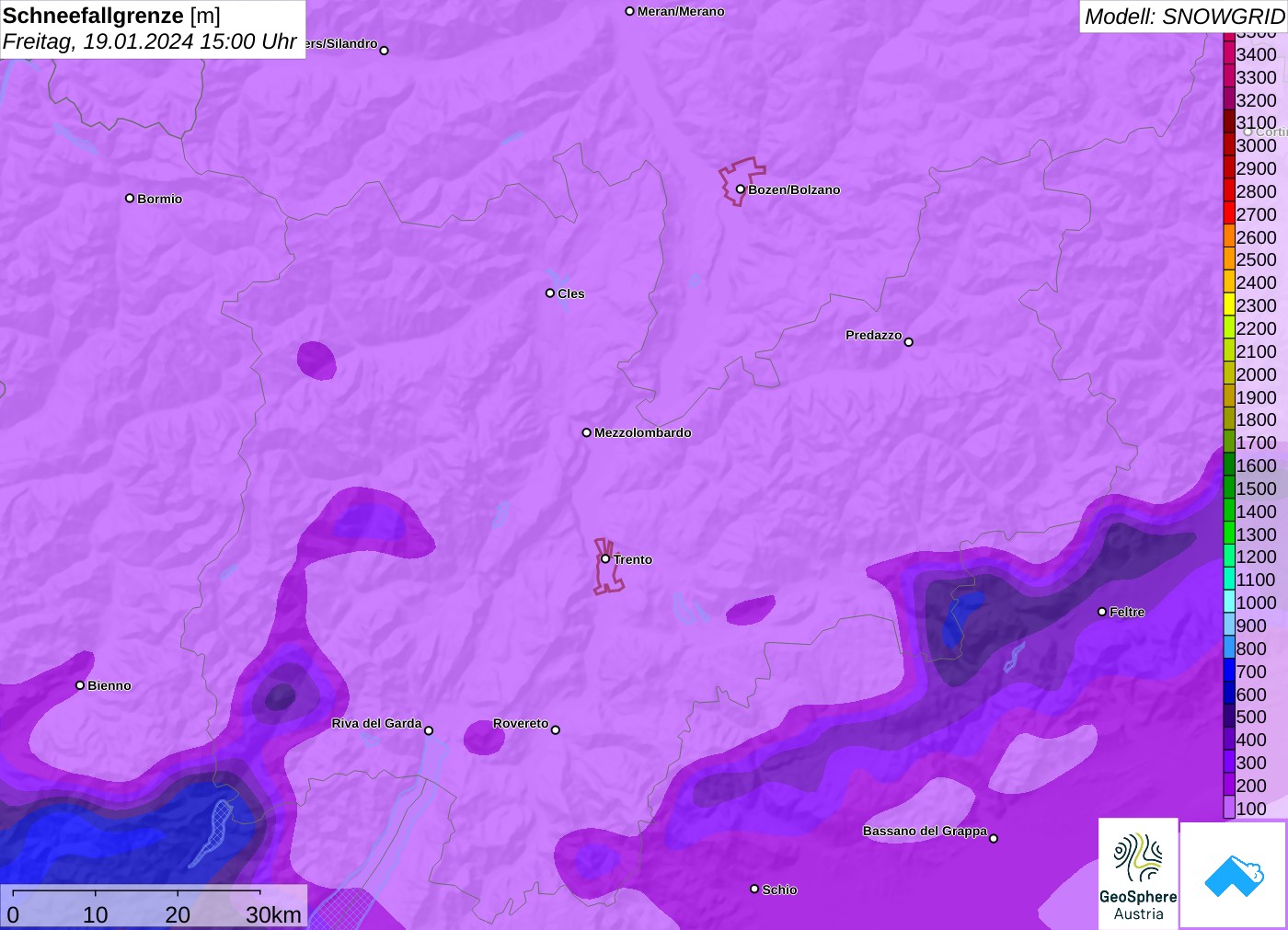Click the 100 light purple legend swatch

click(x=1229, y=808)
